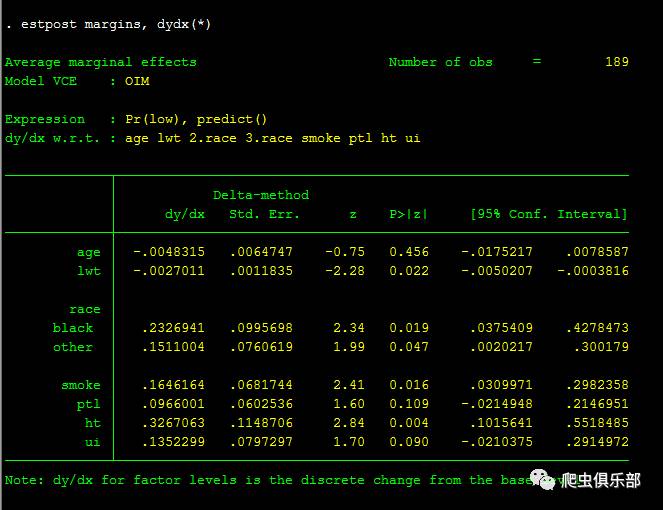Click the command line 'estpost margins, dydx(*)'
663x510 pixels.
pyautogui.click(x=115, y=24)
